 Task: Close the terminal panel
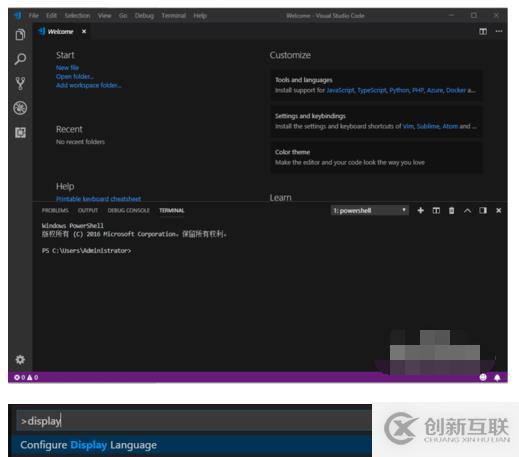[x=499, y=210]
